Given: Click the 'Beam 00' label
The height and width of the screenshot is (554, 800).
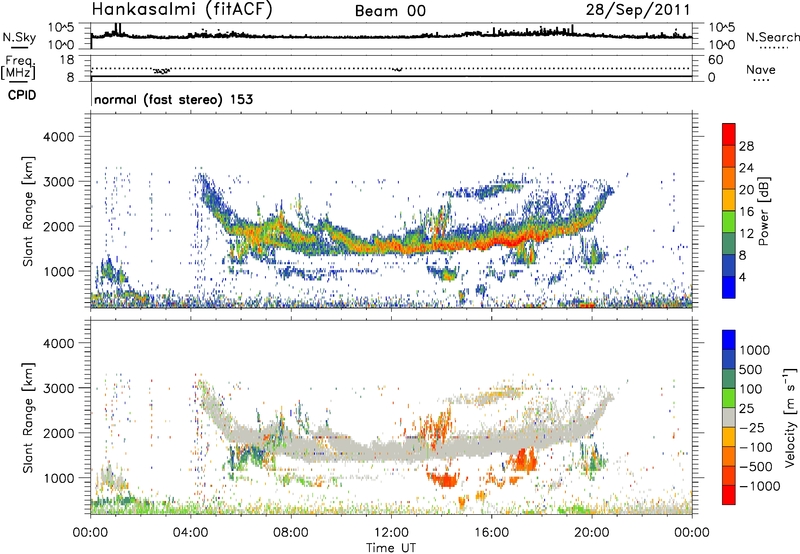Looking at the screenshot, I should click(390, 11).
